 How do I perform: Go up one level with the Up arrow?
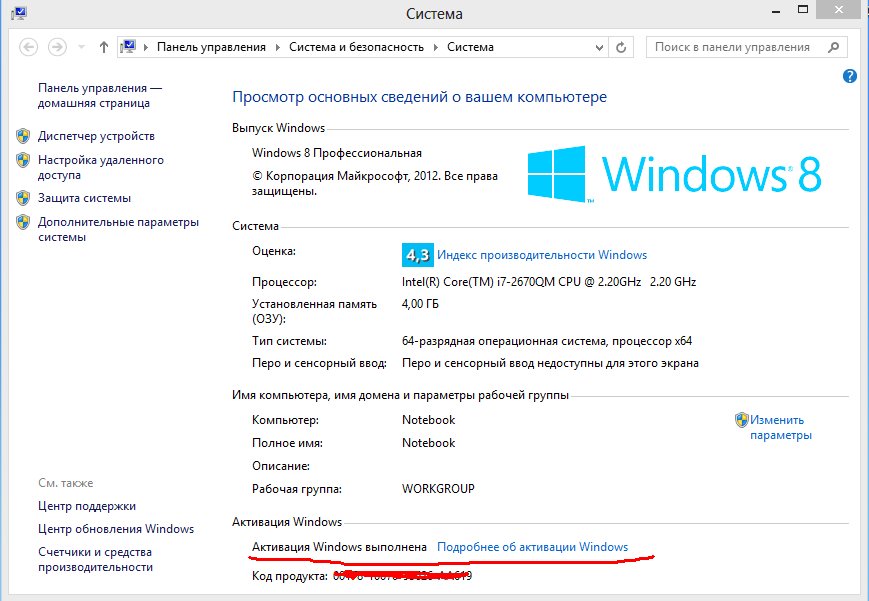tap(104, 47)
